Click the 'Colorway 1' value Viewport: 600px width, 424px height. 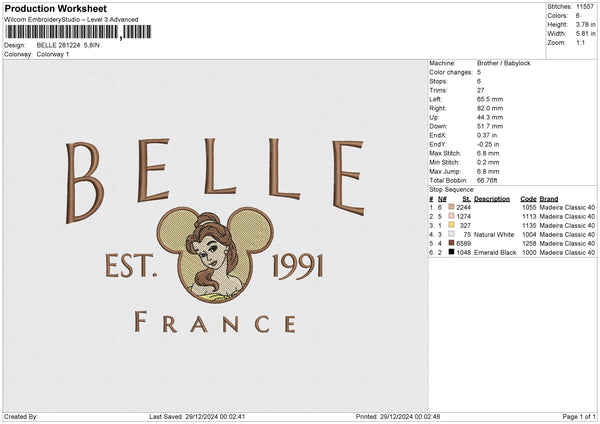tap(53, 54)
